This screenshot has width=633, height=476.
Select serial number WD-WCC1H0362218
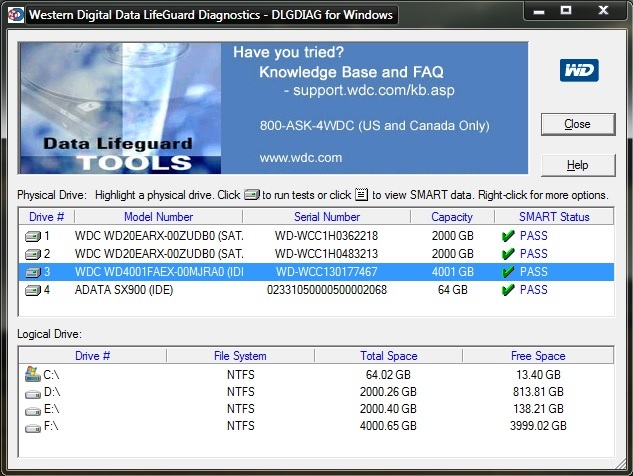[x=326, y=236]
